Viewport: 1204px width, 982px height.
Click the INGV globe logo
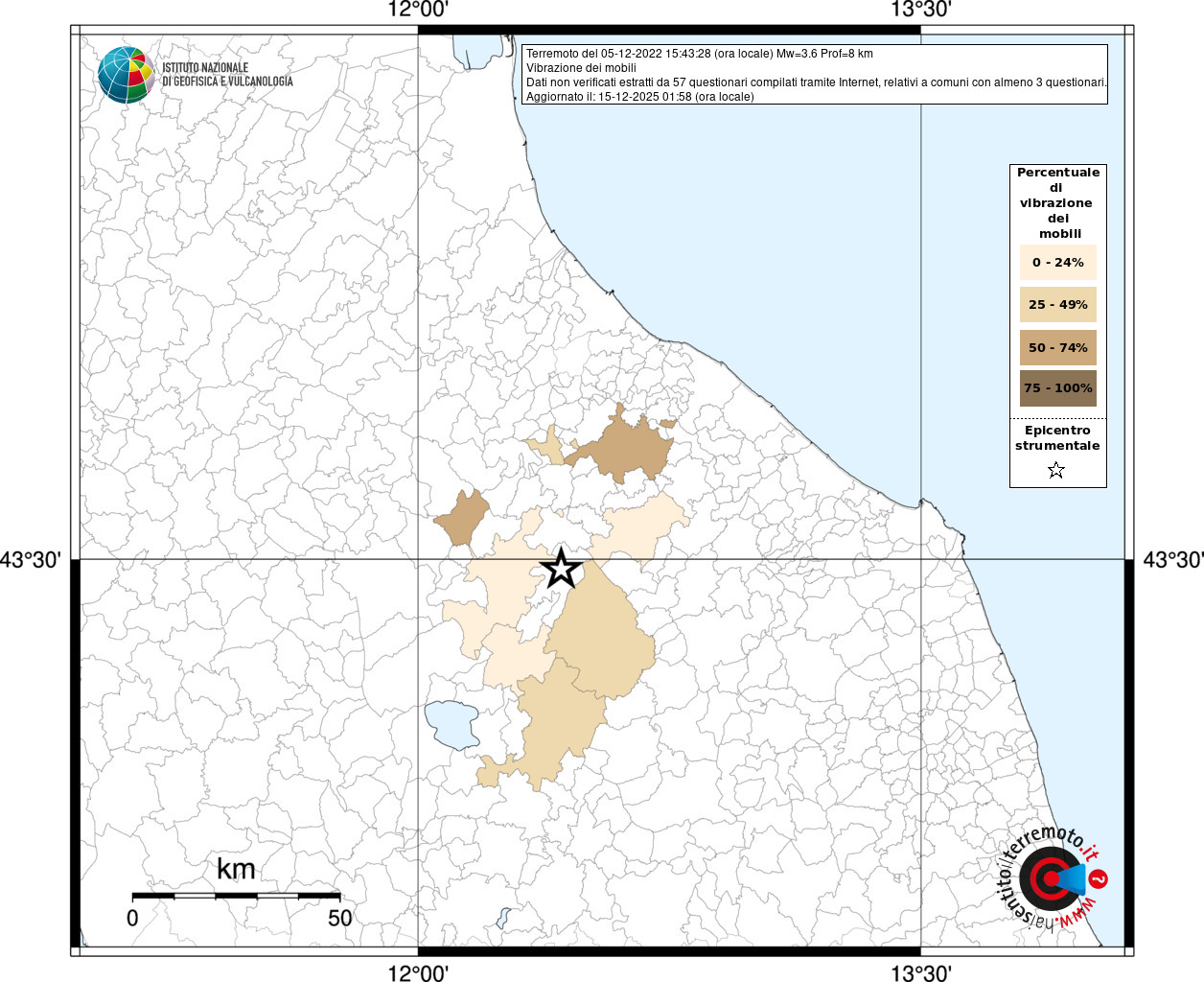pyautogui.click(x=126, y=75)
